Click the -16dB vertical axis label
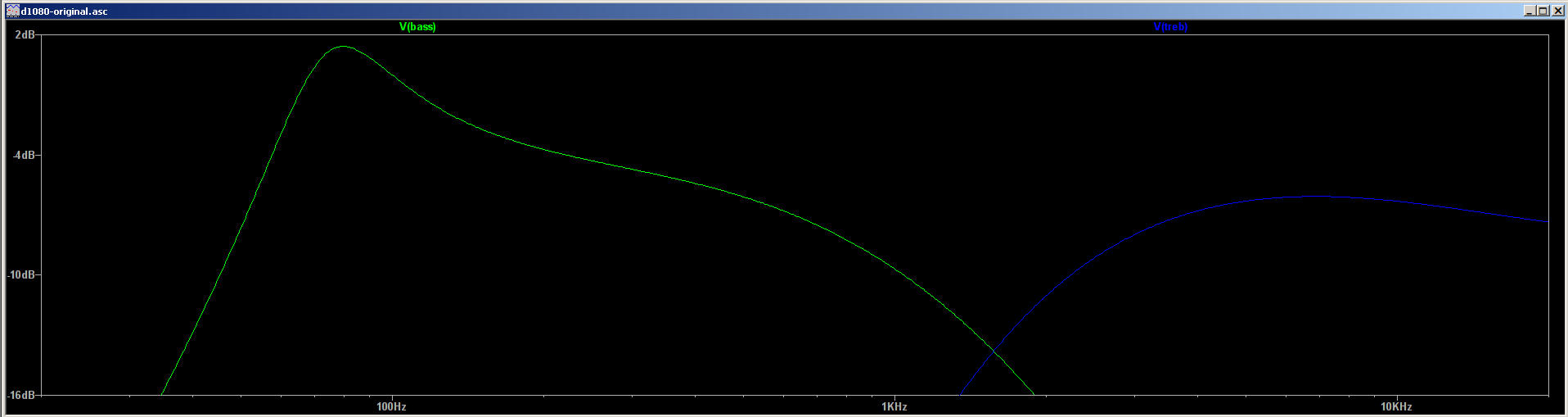 [21, 395]
